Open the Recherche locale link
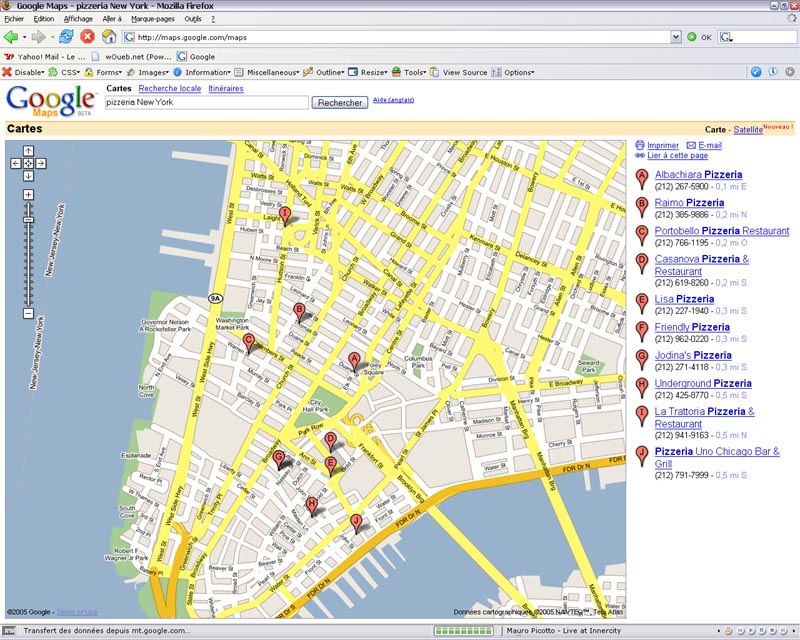Viewport: 800px width, 640px height. point(170,88)
